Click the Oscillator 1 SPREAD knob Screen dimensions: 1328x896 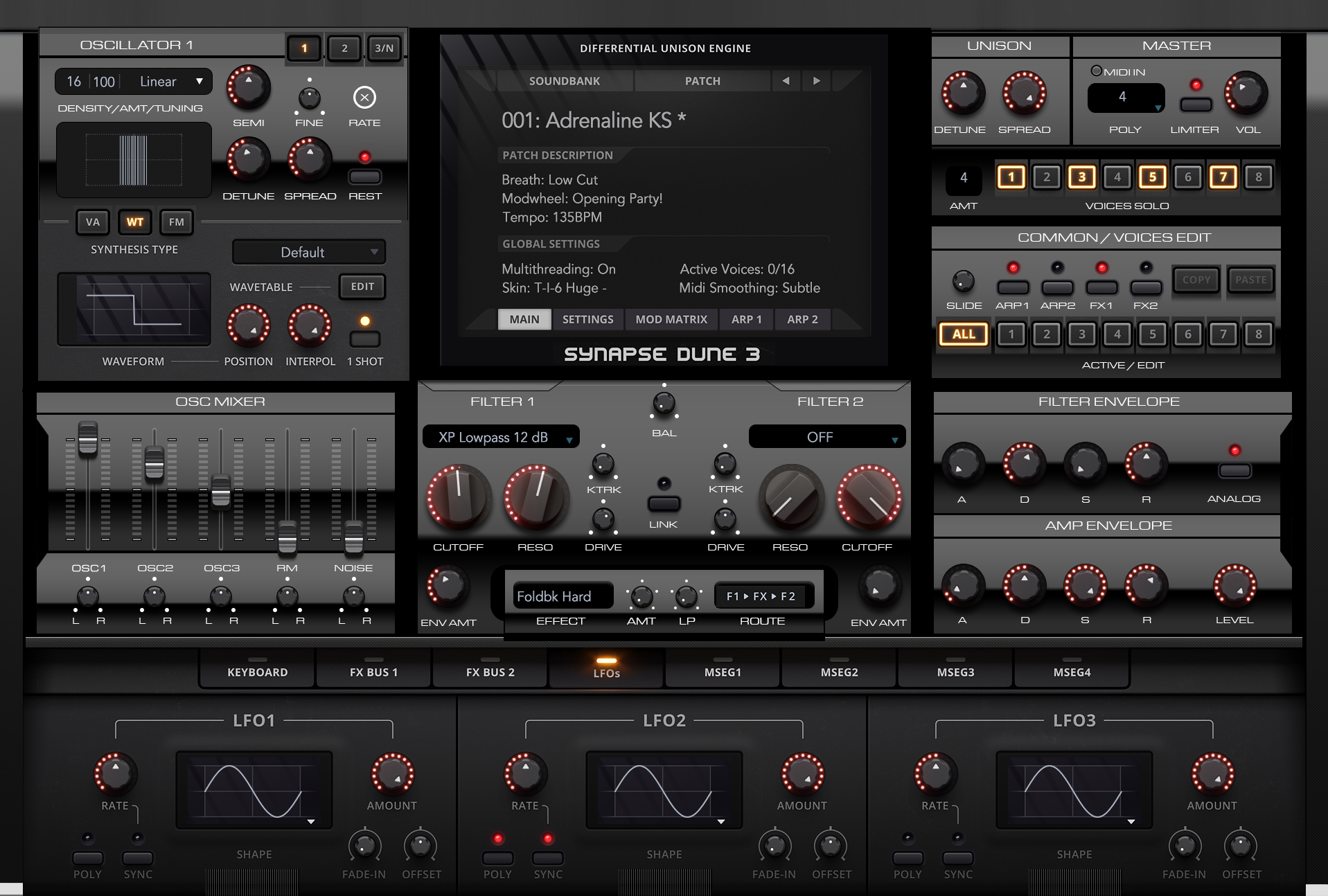coord(310,159)
